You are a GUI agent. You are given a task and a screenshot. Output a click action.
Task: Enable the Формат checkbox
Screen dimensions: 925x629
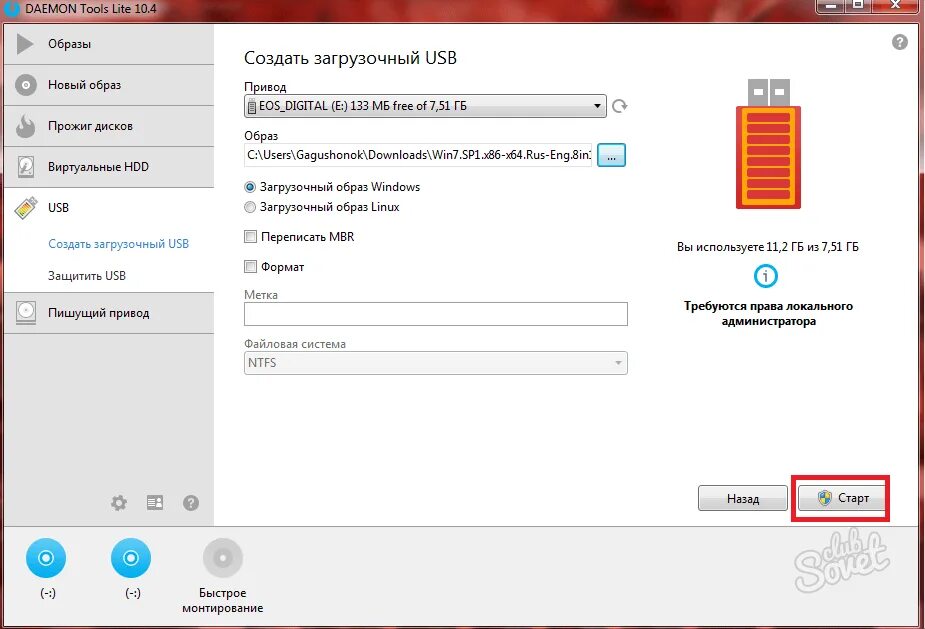coord(250,267)
